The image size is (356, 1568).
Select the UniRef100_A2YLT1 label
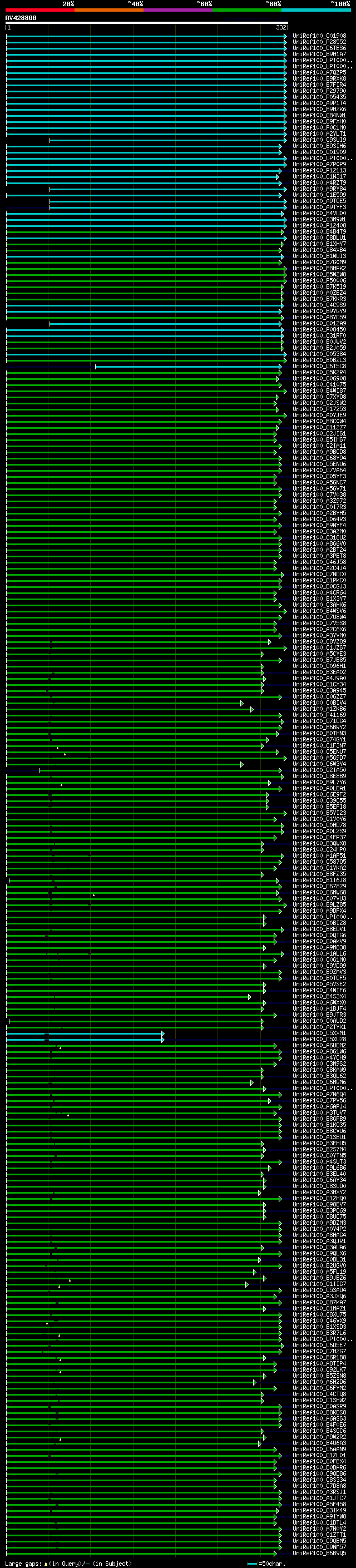click(x=319, y=134)
